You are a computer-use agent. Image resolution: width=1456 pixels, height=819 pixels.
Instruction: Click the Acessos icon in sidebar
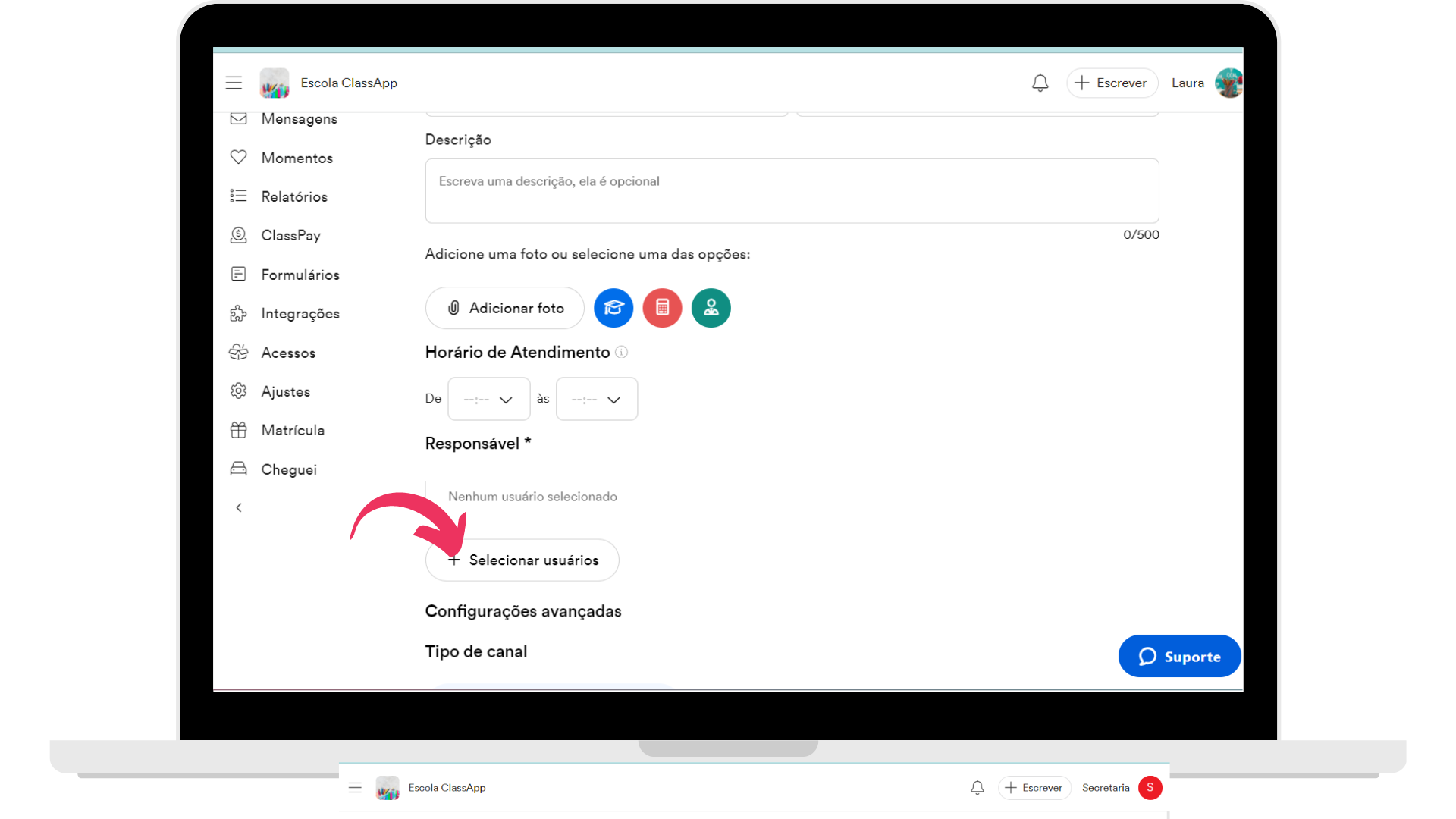pos(239,352)
